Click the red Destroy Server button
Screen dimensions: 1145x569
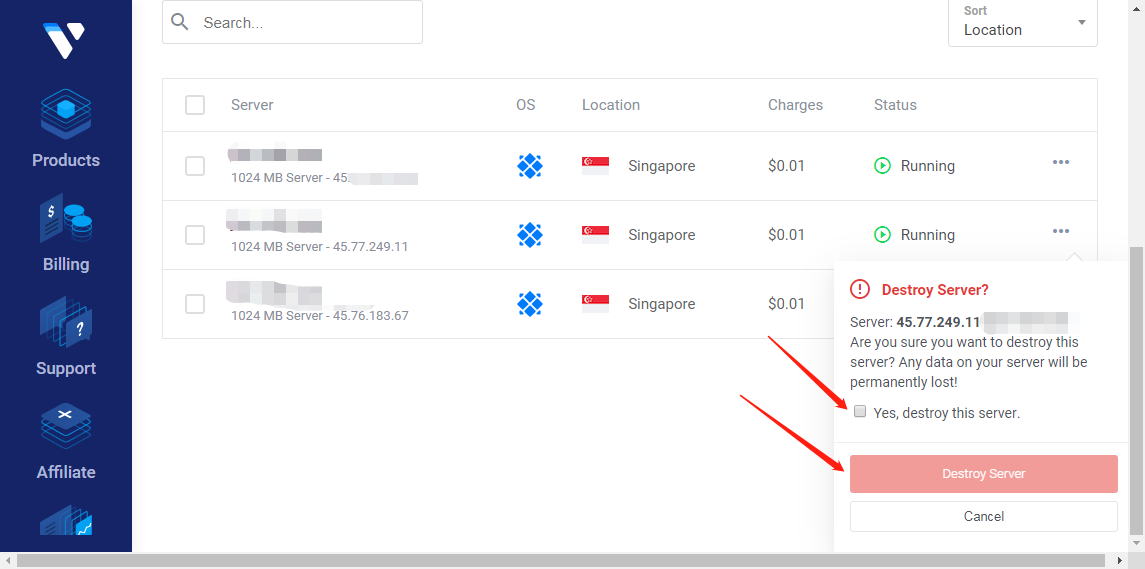pyautogui.click(x=983, y=474)
